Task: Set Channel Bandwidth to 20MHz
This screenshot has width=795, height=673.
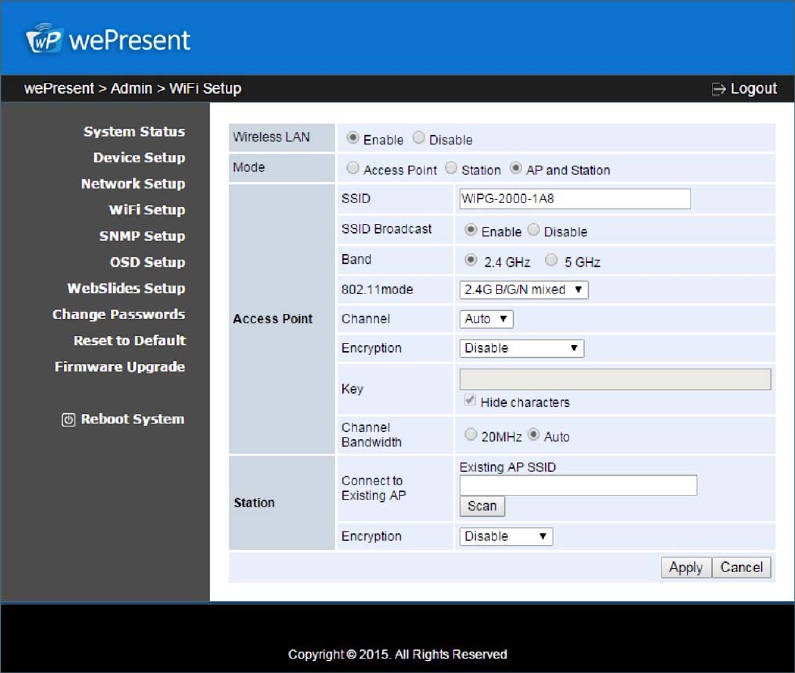Action: (471, 435)
